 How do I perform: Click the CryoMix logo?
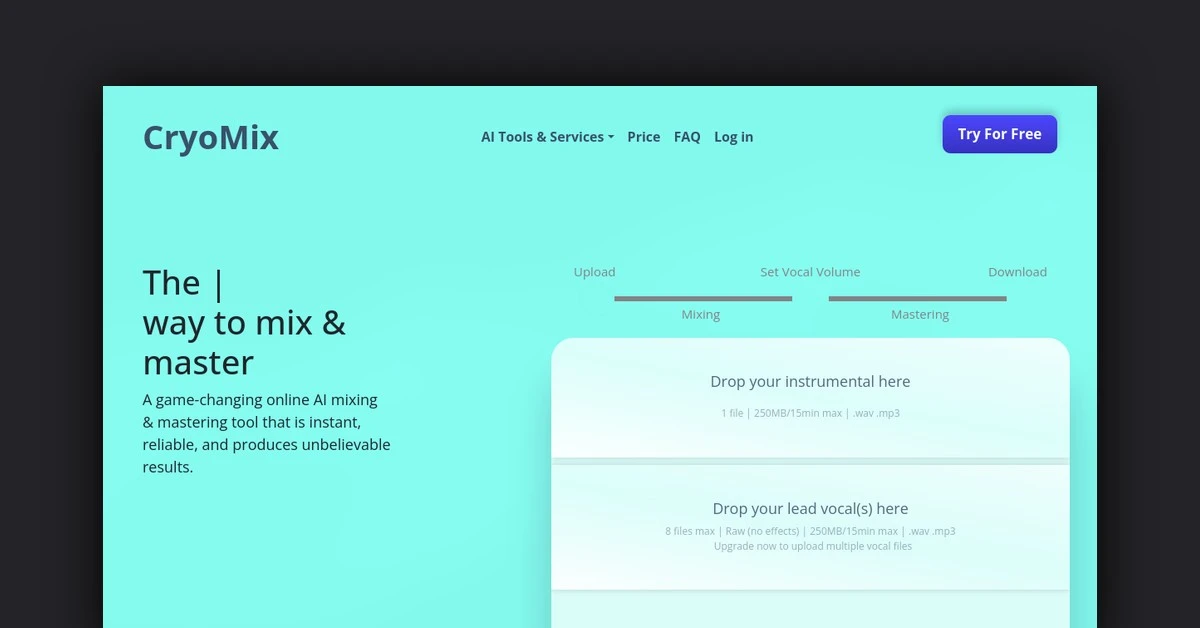(x=210, y=137)
